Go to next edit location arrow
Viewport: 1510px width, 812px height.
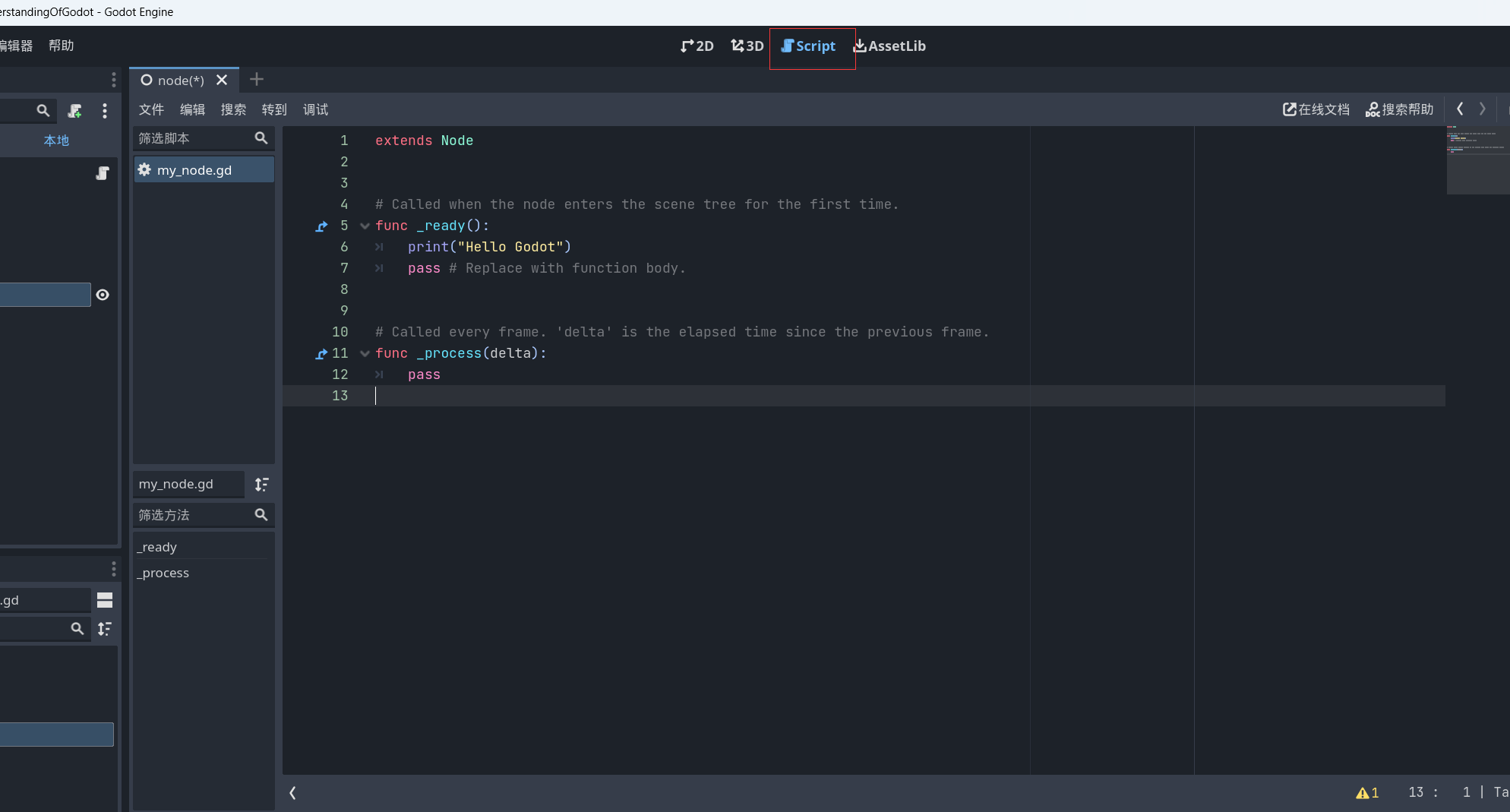pyautogui.click(x=1482, y=109)
